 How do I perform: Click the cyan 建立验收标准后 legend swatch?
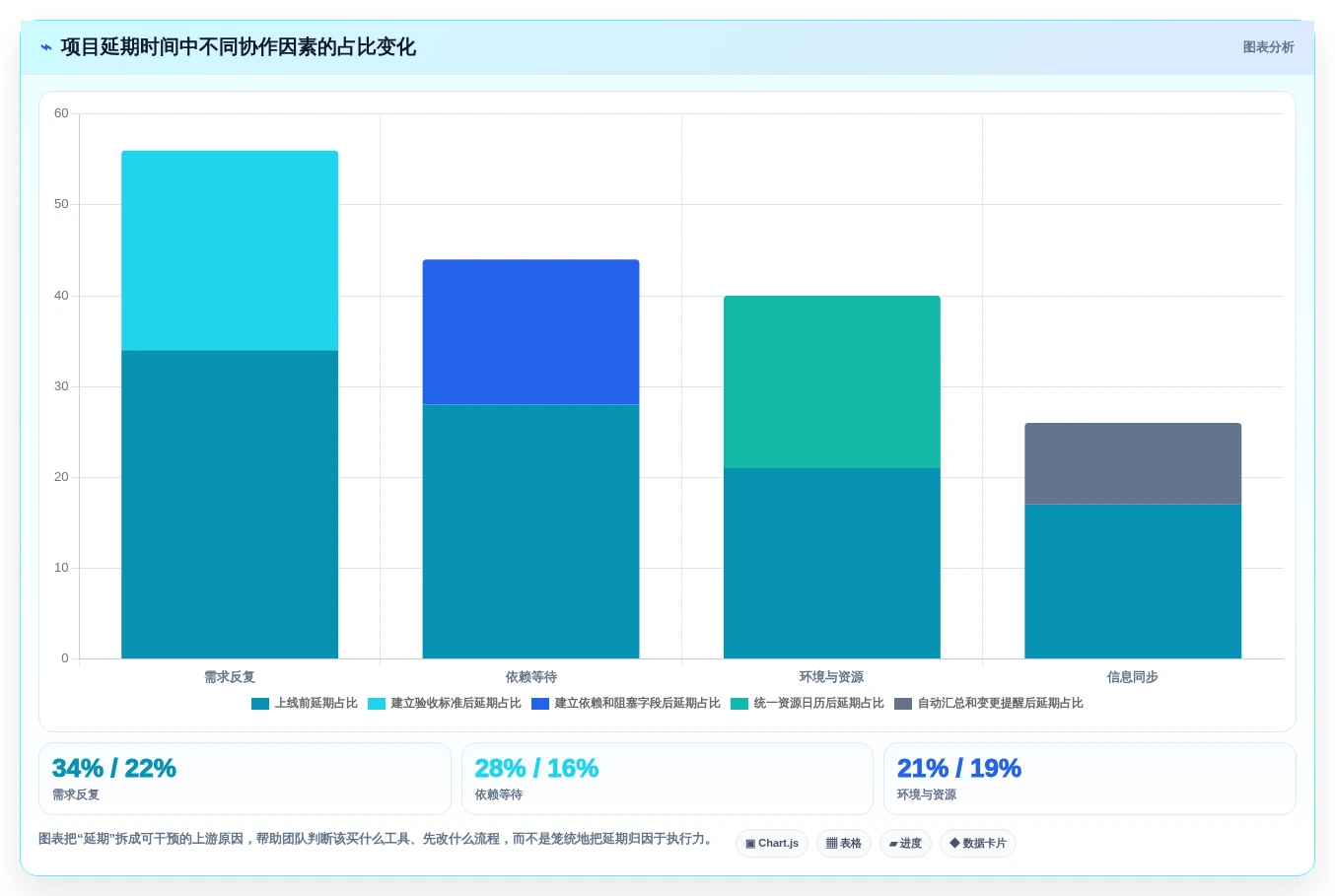[377, 704]
